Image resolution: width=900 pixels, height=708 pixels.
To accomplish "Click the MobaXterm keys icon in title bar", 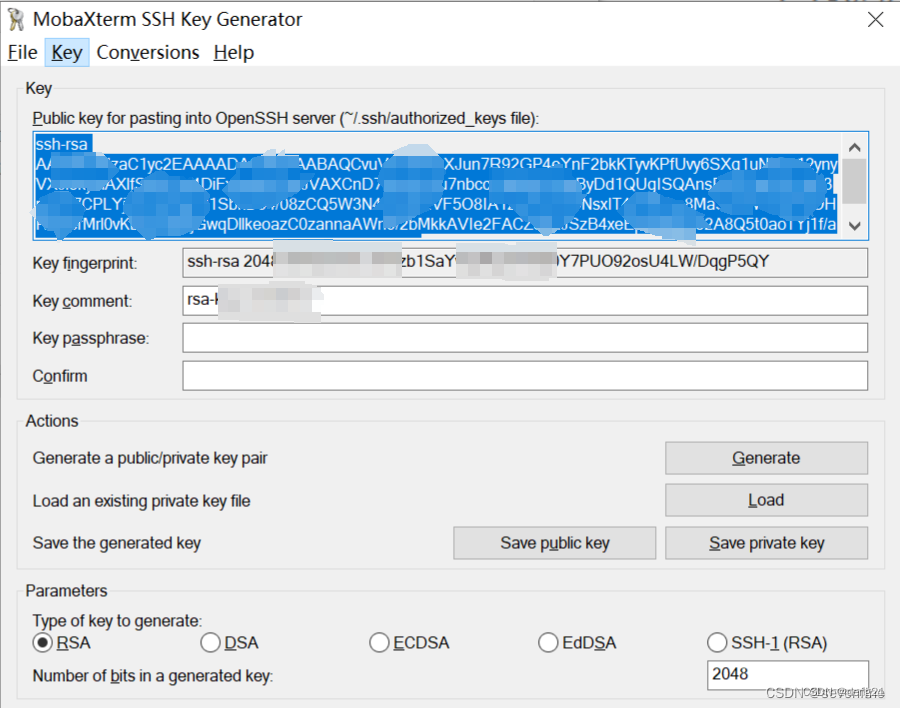I will [16, 20].
